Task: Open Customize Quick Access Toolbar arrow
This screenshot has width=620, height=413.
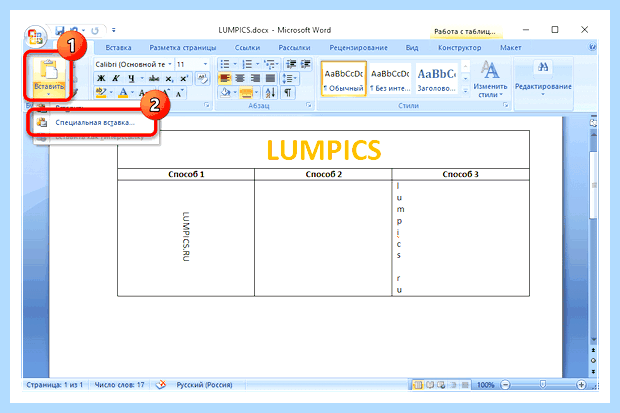Action: [x=113, y=30]
